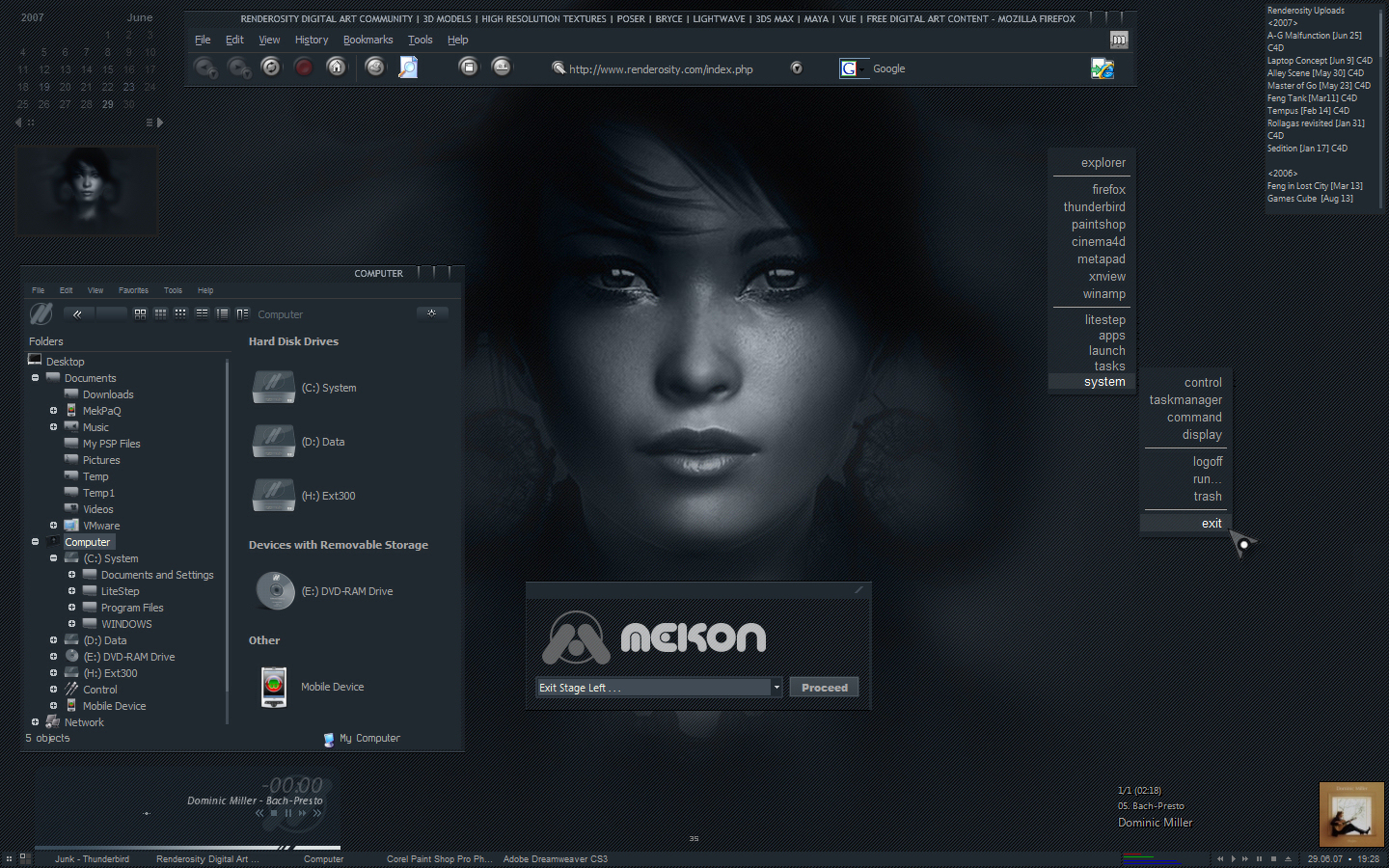Reload the Renderosity page in Firefox
The height and width of the screenshot is (868, 1389).
[271, 67]
